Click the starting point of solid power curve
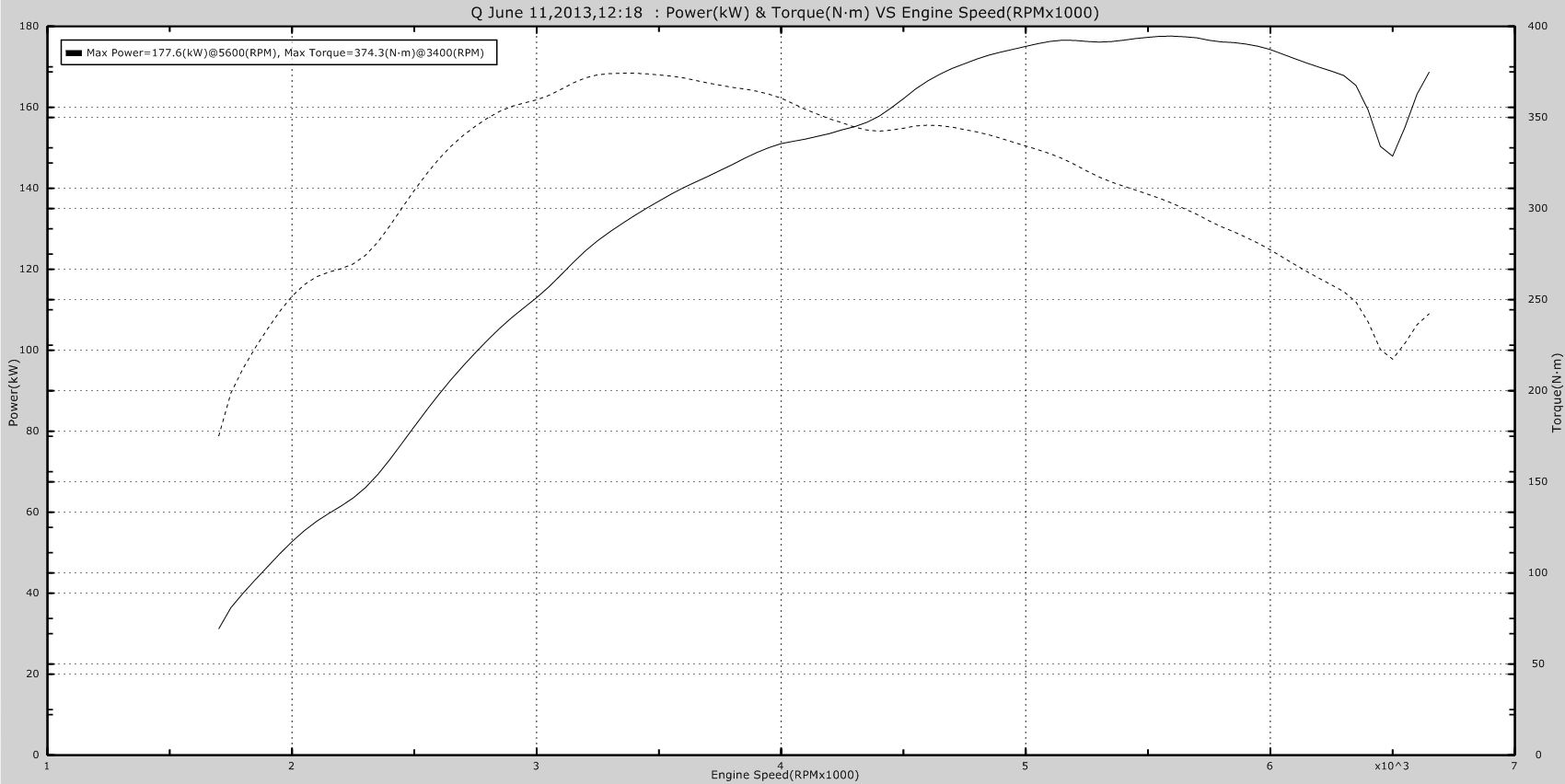Screen dimensions: 1565x784 pos(219,628)
